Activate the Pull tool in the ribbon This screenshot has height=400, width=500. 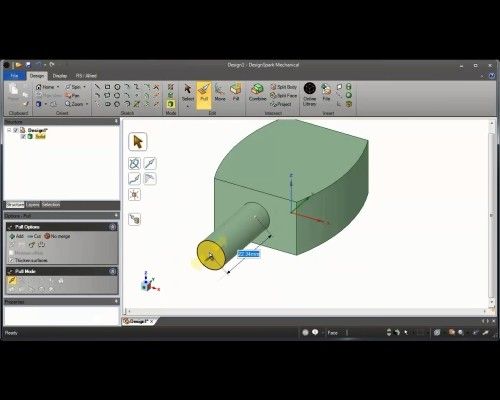tap(204, 95)
